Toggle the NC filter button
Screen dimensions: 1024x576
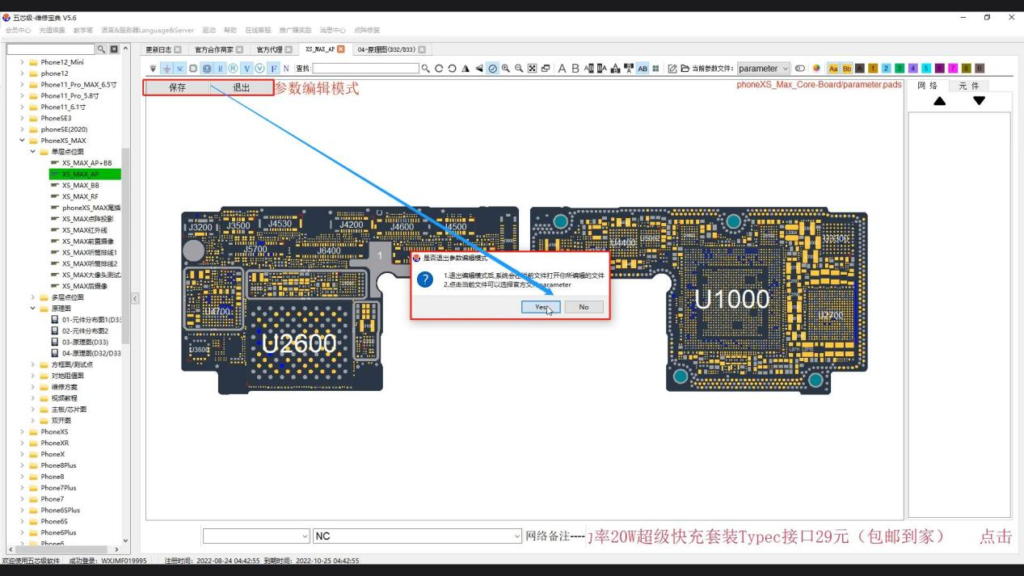coord(180,69)
